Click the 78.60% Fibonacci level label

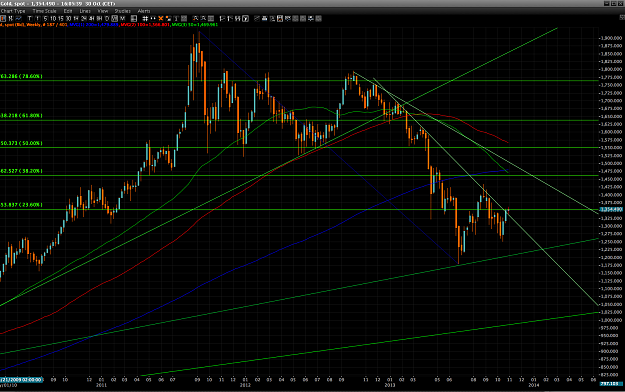point(21,76)
